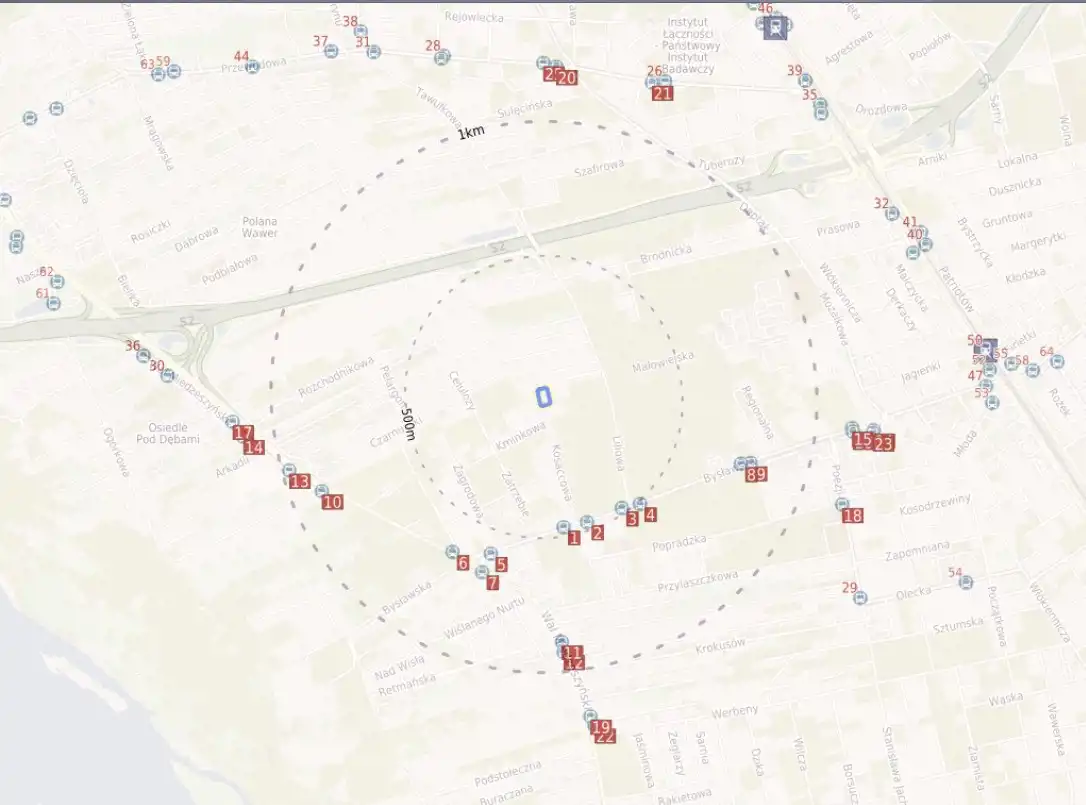Image resolution: width=1086 pixels, height=805 pixels.
Task: Click red marker 6 on Bysławska
Action: (x=463, y=563)
